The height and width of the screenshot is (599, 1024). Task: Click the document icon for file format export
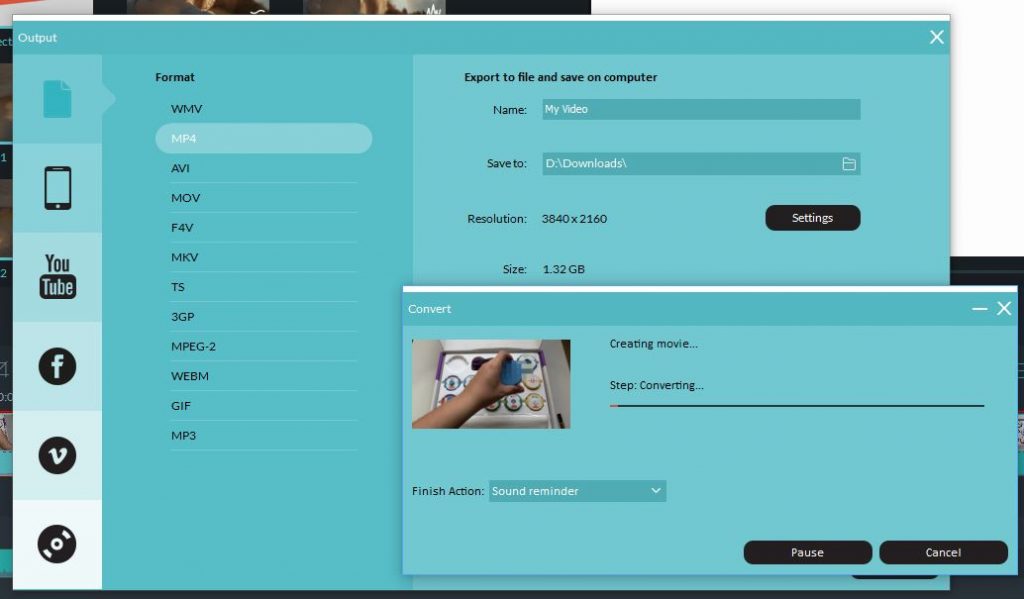point(57,97)
